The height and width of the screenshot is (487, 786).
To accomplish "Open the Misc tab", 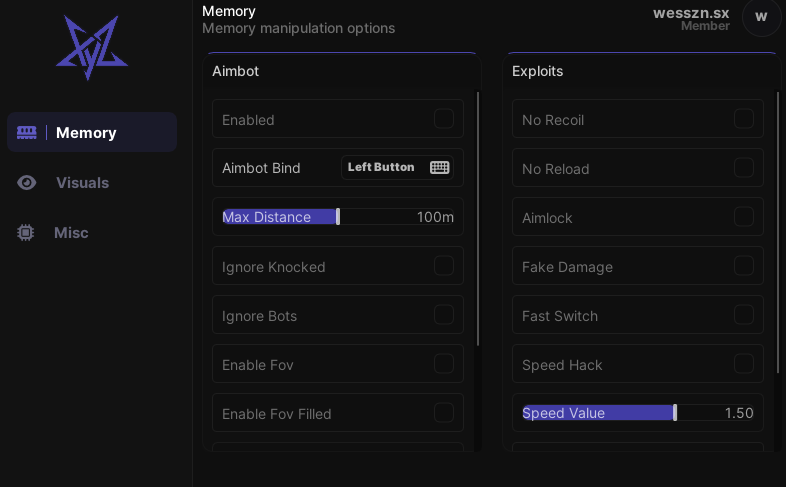I will (71, 233).
